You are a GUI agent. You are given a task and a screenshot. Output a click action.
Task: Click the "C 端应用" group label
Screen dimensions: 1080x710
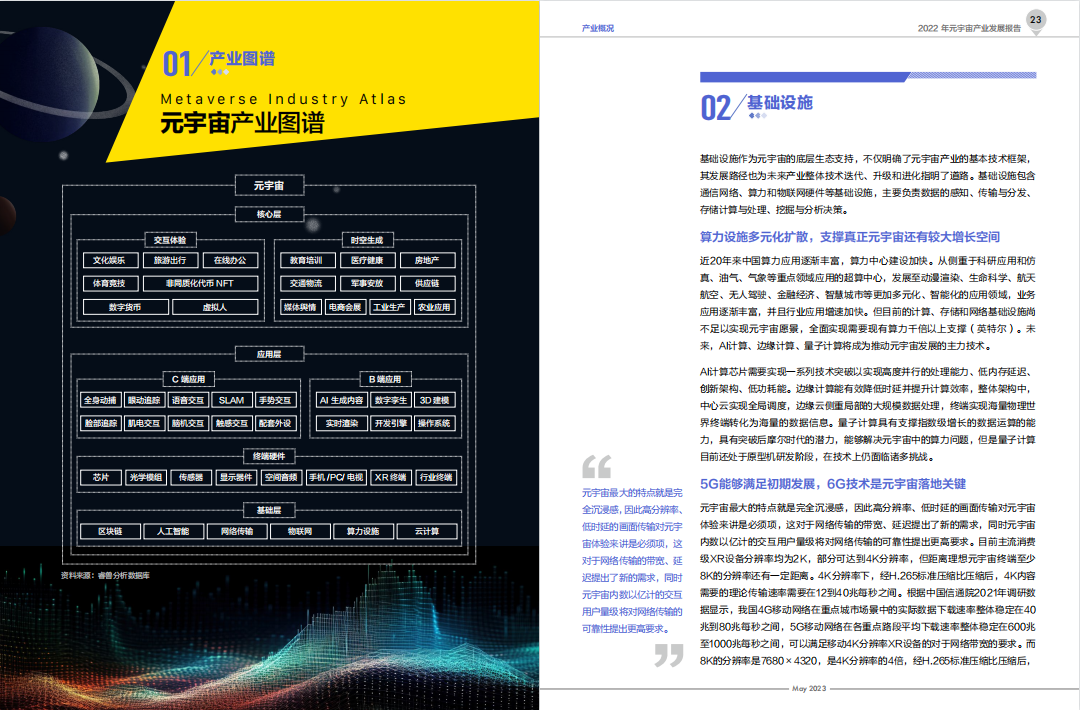pos(189,379)
